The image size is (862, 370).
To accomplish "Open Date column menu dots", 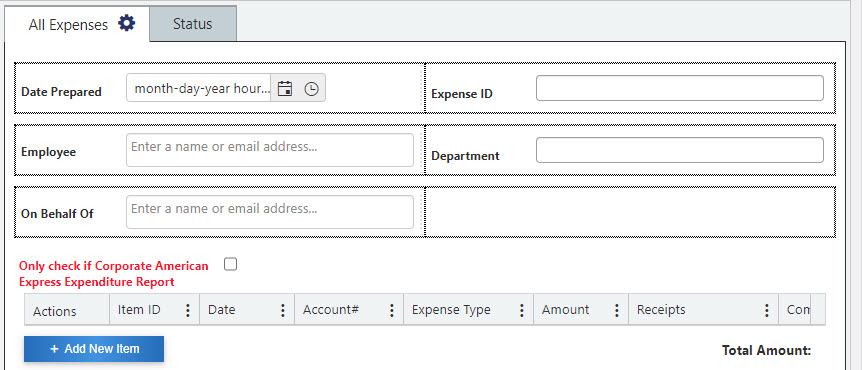I will (x=283, y=310).
